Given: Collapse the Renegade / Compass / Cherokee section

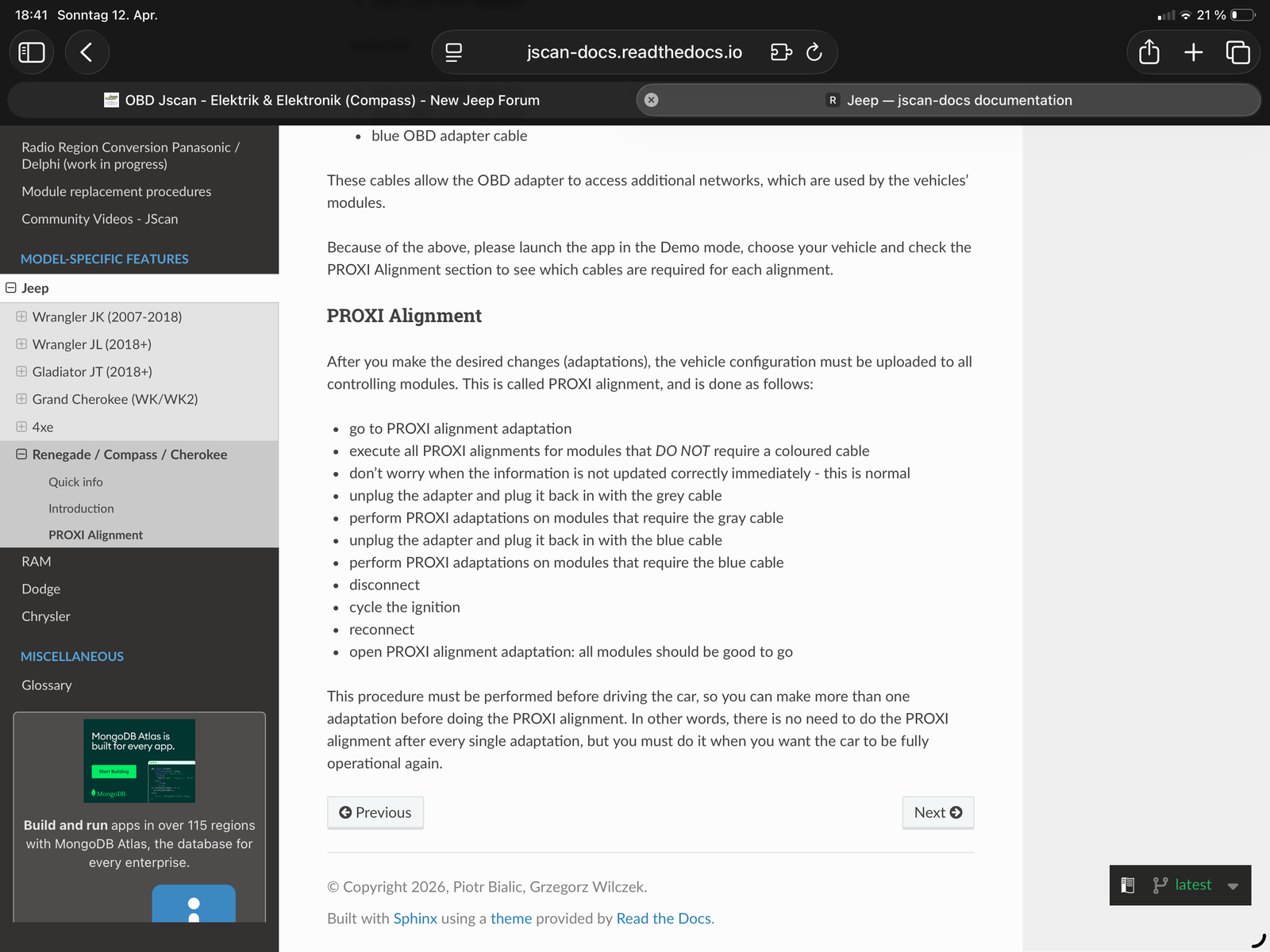Looking at the screenshot, I should coord(21,455).
